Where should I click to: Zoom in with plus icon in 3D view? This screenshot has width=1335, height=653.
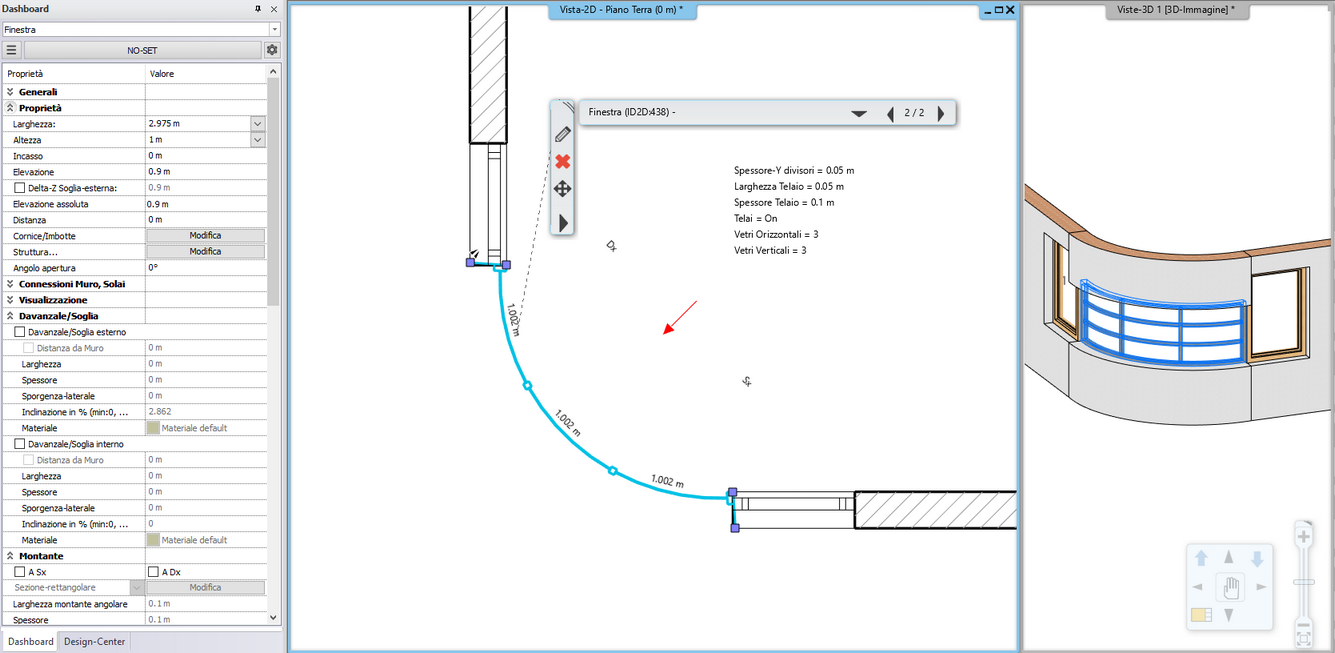[1303, 537]
